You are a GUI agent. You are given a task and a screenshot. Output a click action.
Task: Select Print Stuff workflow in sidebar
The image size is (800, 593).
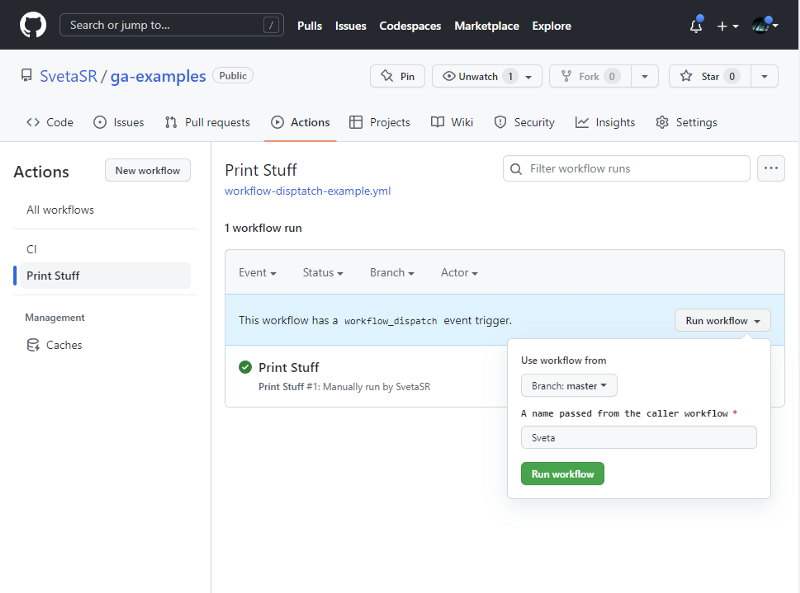(105, 276)
